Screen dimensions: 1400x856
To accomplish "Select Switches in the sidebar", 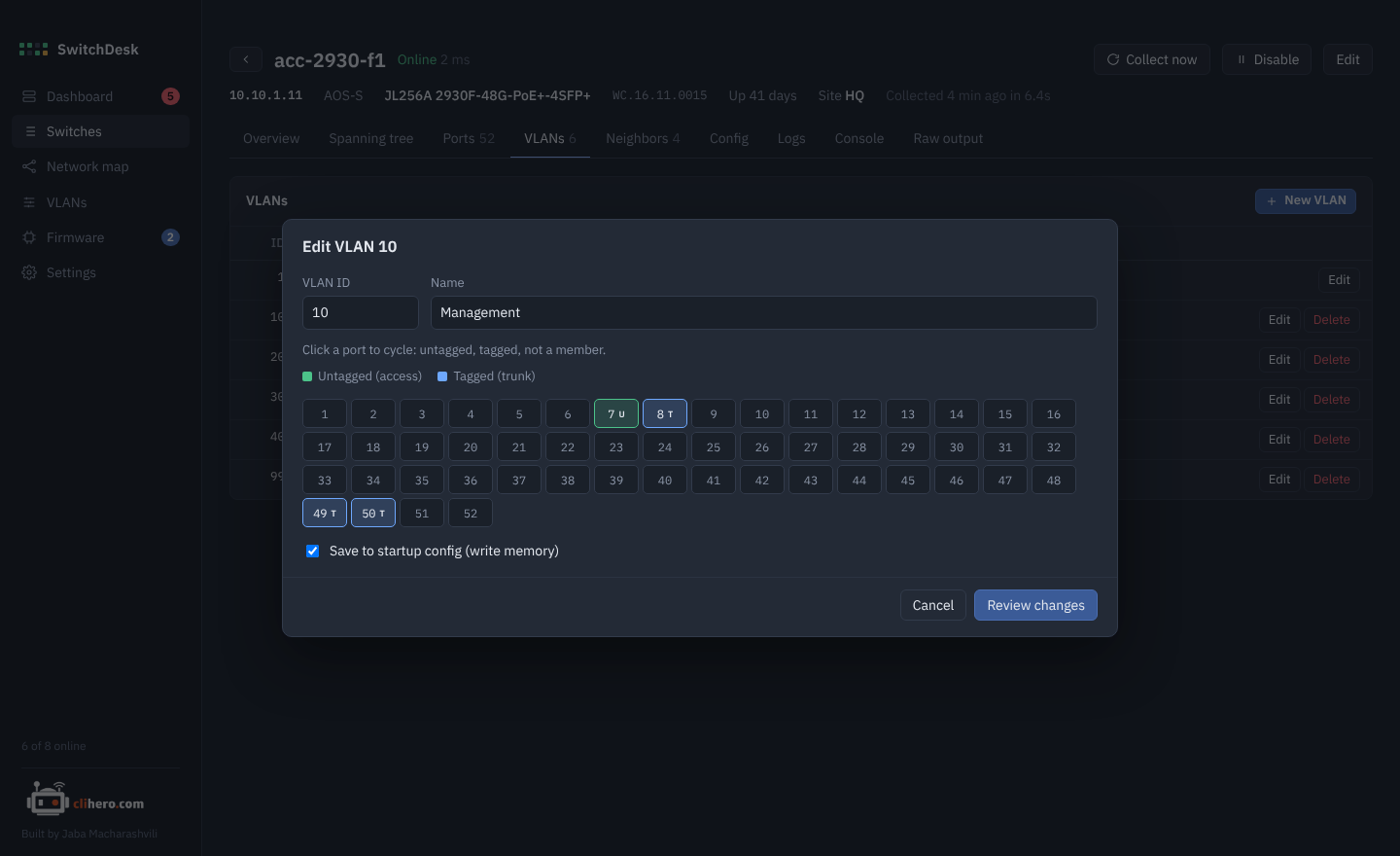I will [101, 131].
